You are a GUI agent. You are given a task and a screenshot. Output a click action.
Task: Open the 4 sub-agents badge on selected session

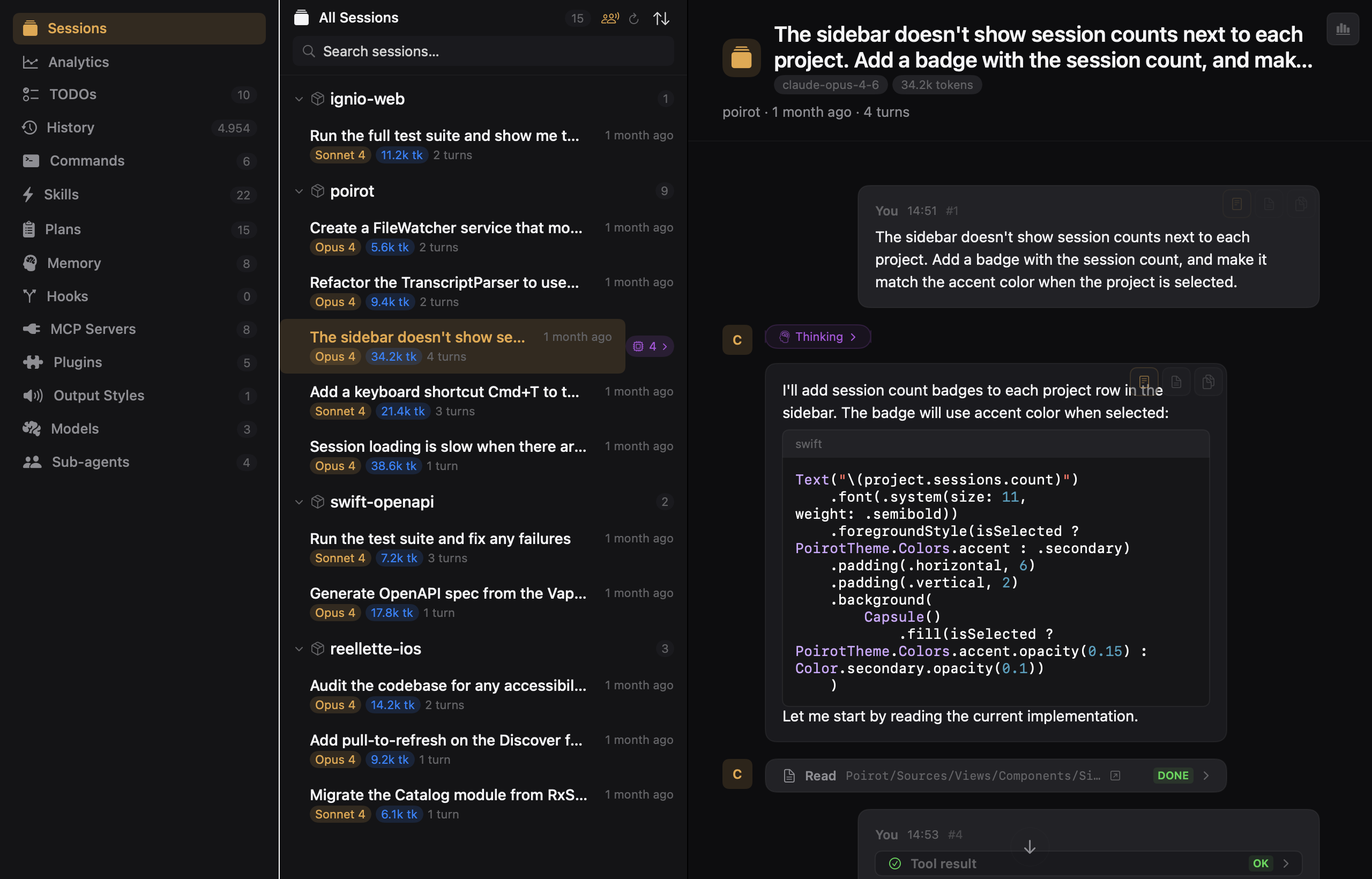click(x=650, y=346)
